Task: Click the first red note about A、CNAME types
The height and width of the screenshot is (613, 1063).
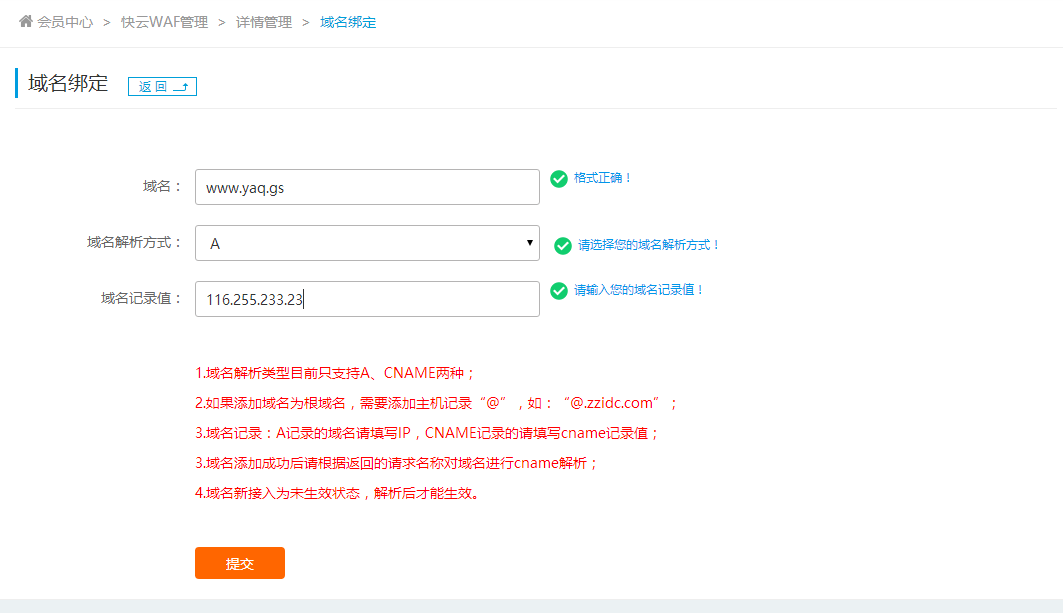Action: click(x=335, y=373)
